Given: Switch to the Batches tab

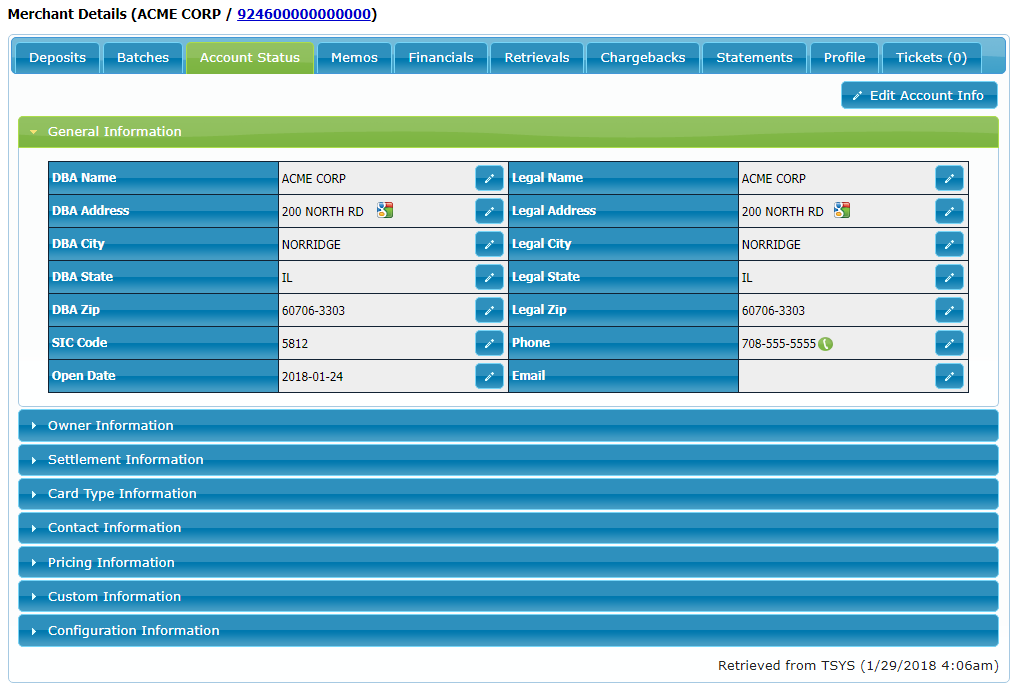Looking at the screenshot, I should [143, 58].
